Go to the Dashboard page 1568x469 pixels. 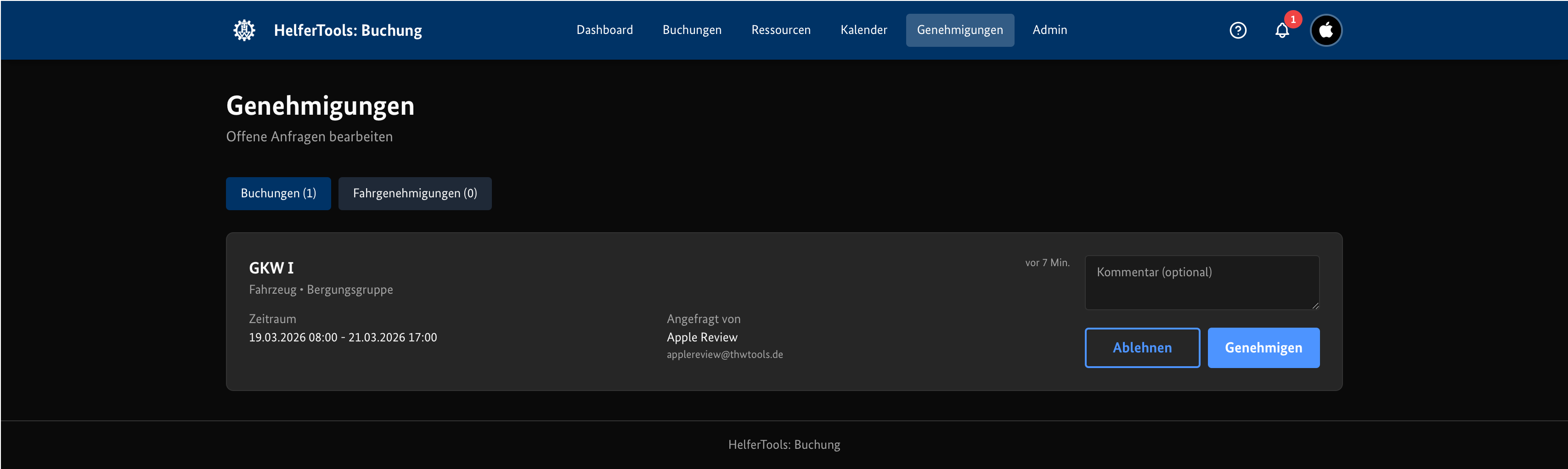click(x=604, y=30)
